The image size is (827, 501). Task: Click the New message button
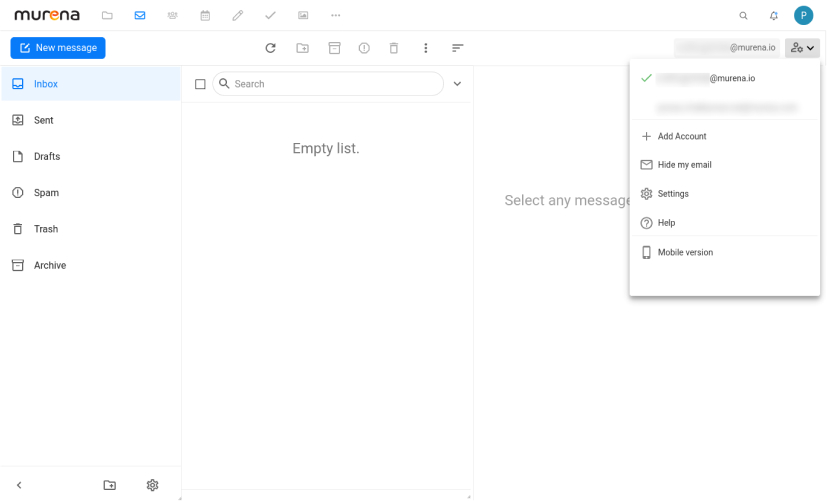tap(58, 48)
